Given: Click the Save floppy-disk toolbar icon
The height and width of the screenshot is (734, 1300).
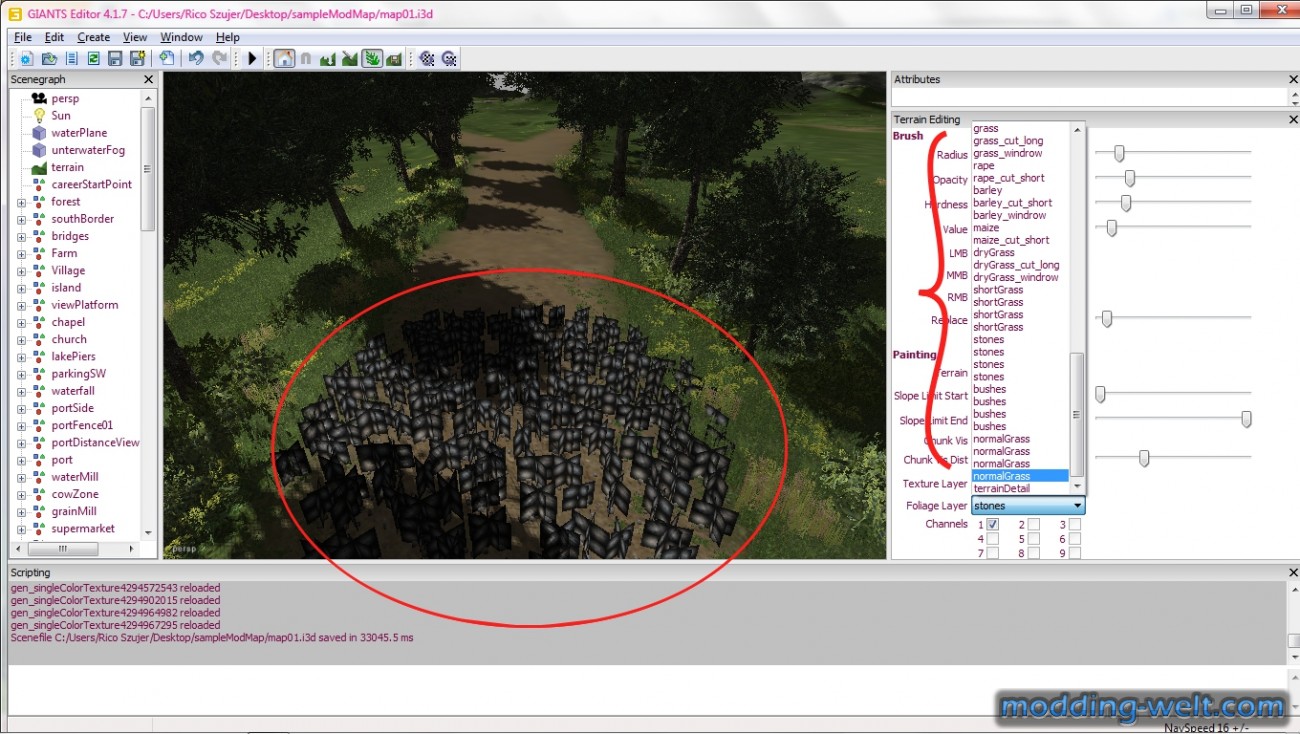Looking at the screenshot, I should coord(115,59).
